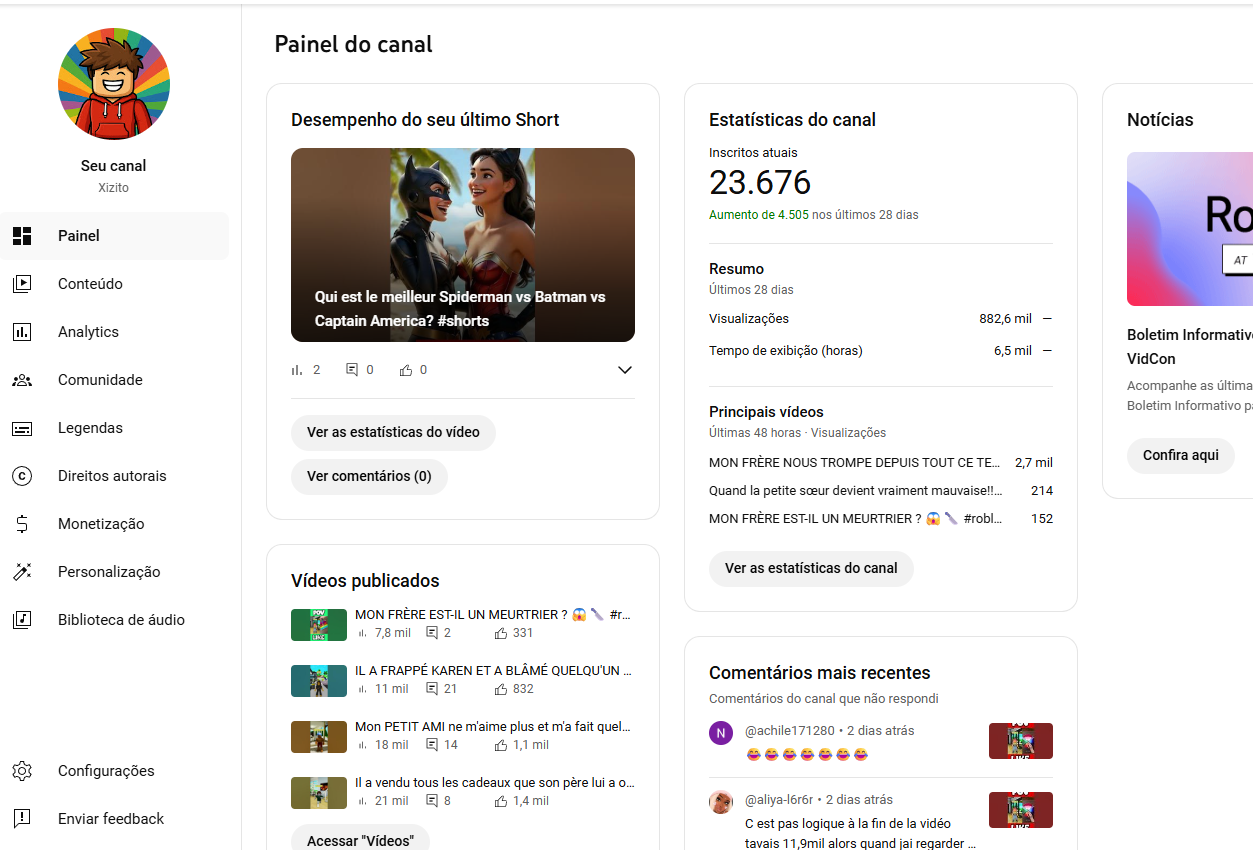Click the Conteúdo play icon in sidebar
Image resolution: width=1253 pixels, height=850 pixels.
22,284
